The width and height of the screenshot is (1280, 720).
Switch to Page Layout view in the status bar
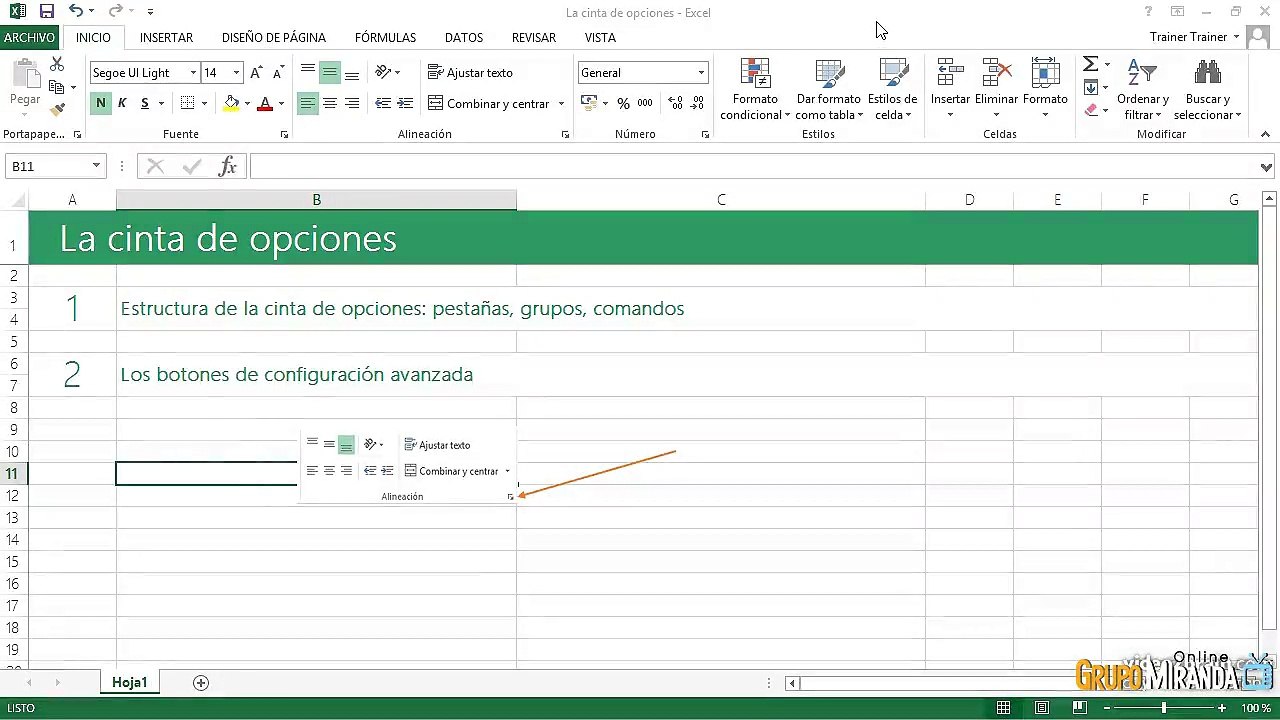1041,708
